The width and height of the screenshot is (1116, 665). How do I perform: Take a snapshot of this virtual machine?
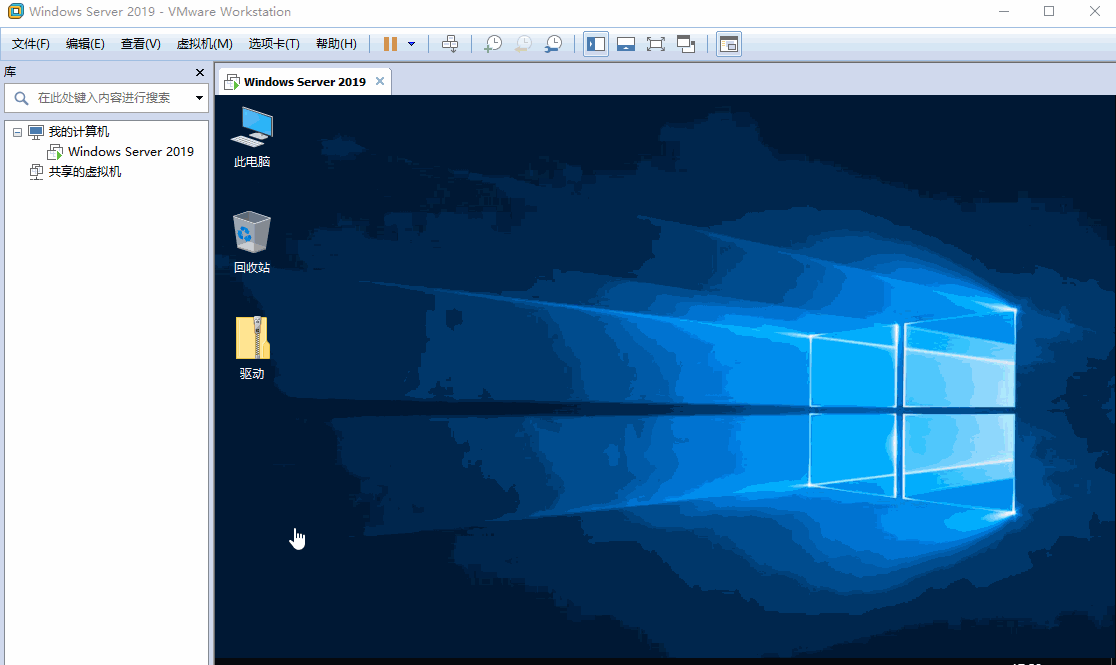coord(493,44)
